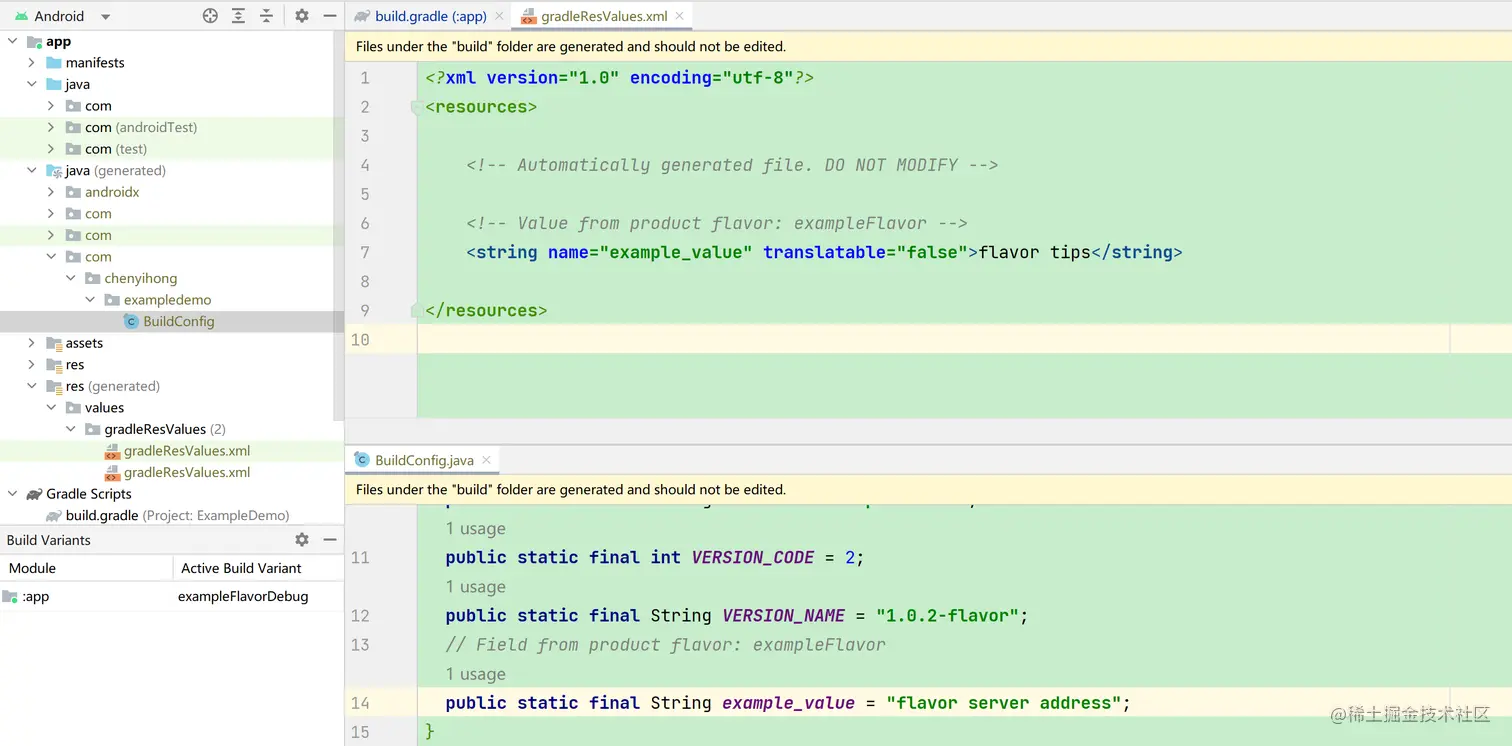Collapse the app module node

click(13, 42)
